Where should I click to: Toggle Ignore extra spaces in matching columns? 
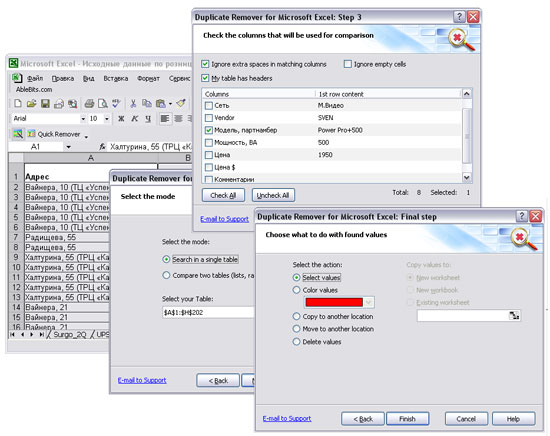(205, 64)
